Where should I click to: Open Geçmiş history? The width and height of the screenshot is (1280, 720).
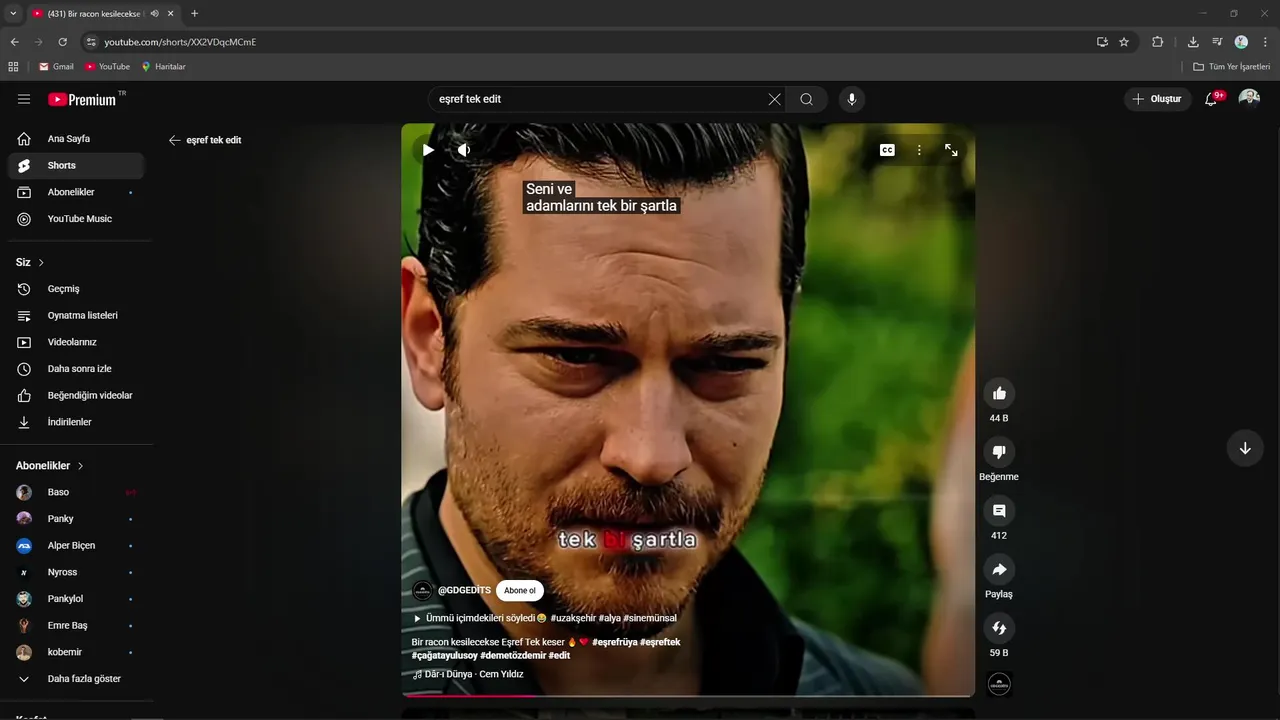point(76,289)
